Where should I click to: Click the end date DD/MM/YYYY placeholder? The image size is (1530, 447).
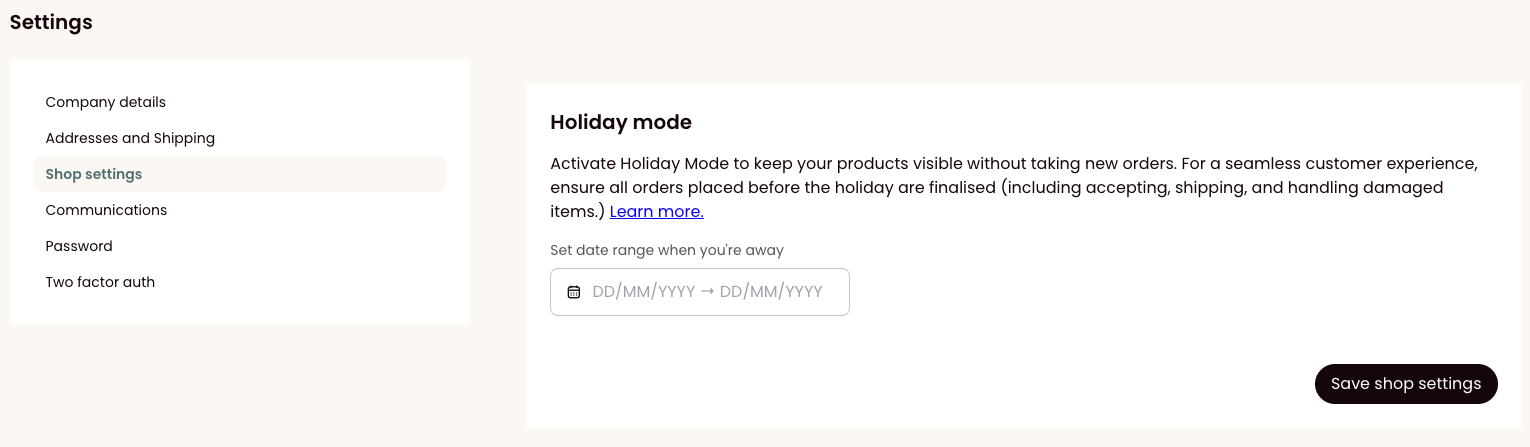771,292
